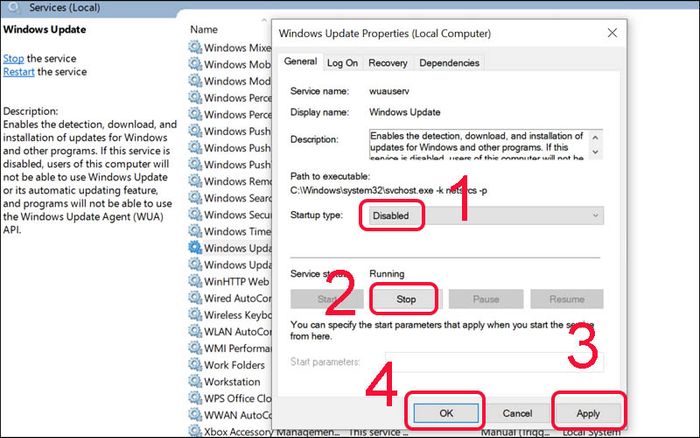Image resolution: width=700 pixels, height=438 pixels.
Task: Open the Recovery tab
Action: [x=388, y=63]
